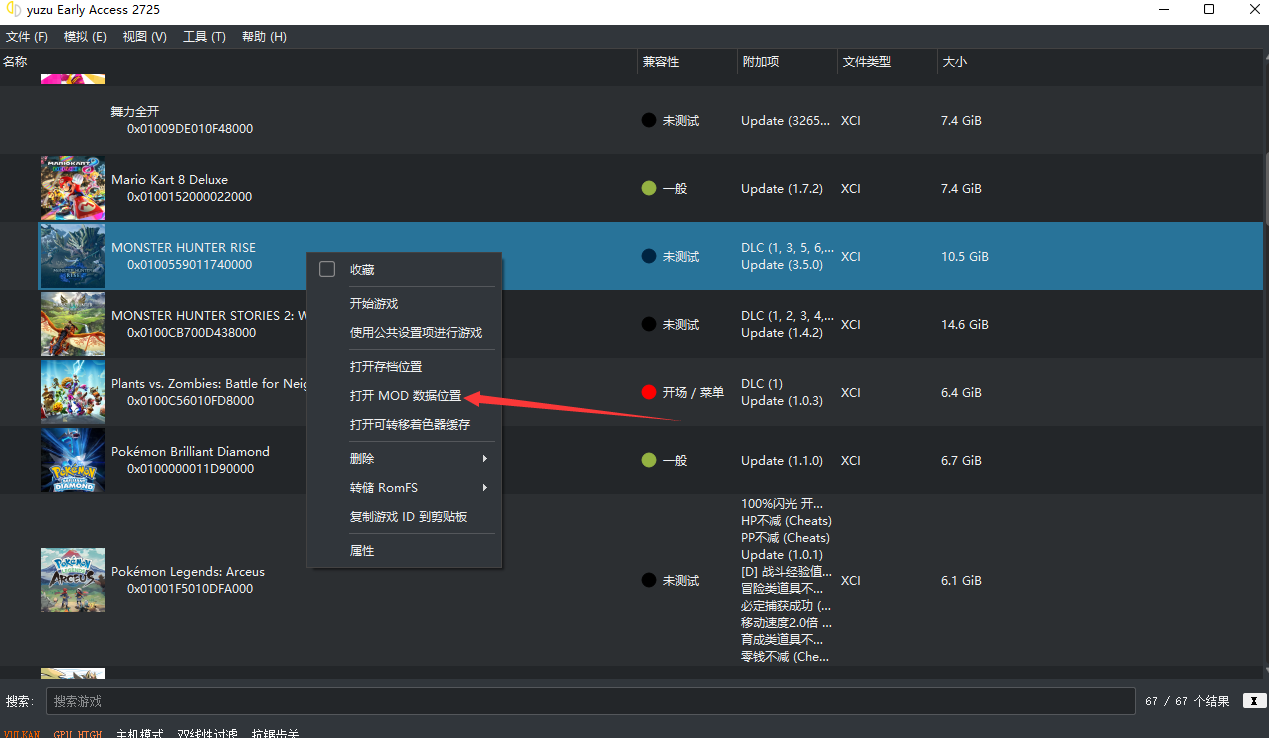Toggle the 双线性过滤 filter indicator

(208, 733)
